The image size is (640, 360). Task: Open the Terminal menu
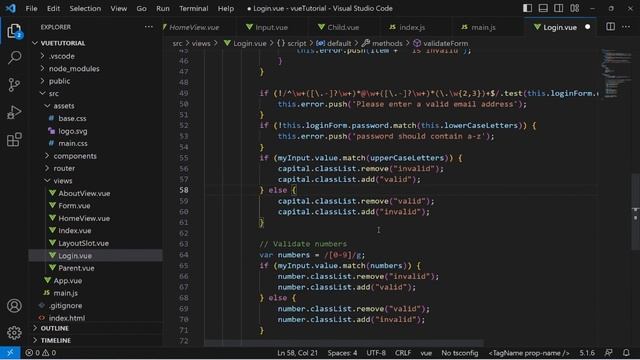coord(193,8)
